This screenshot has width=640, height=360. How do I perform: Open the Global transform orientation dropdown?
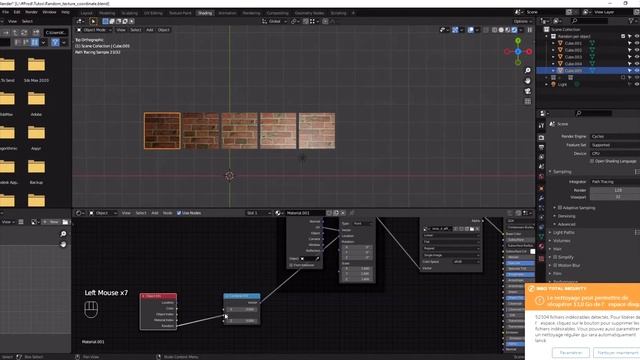(x=275, y=21)
